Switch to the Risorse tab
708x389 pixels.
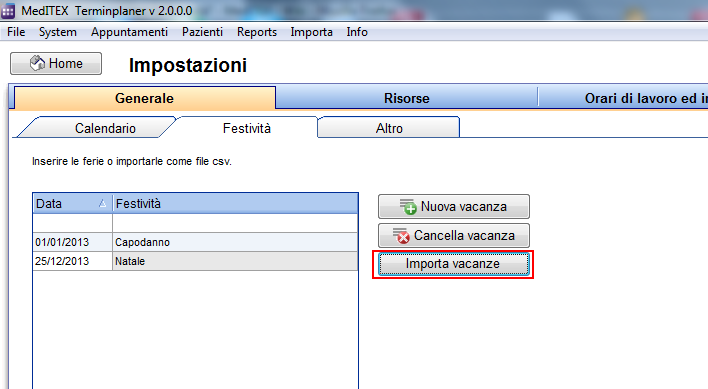click(x=406, y=98)
